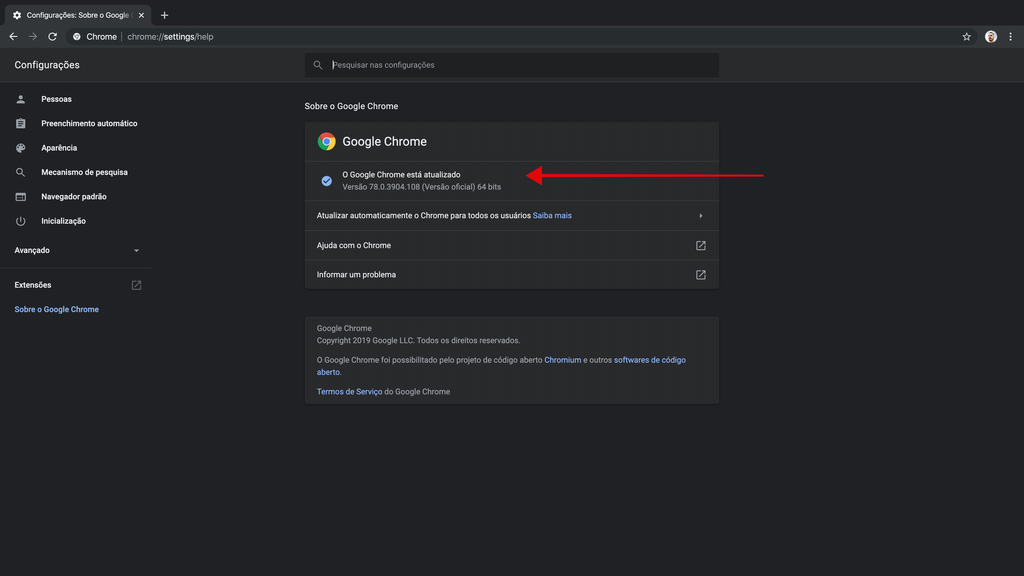Click the Chrome site info icon in address bar
Screen dimensions: 1024x576
[x=76, y=37]
